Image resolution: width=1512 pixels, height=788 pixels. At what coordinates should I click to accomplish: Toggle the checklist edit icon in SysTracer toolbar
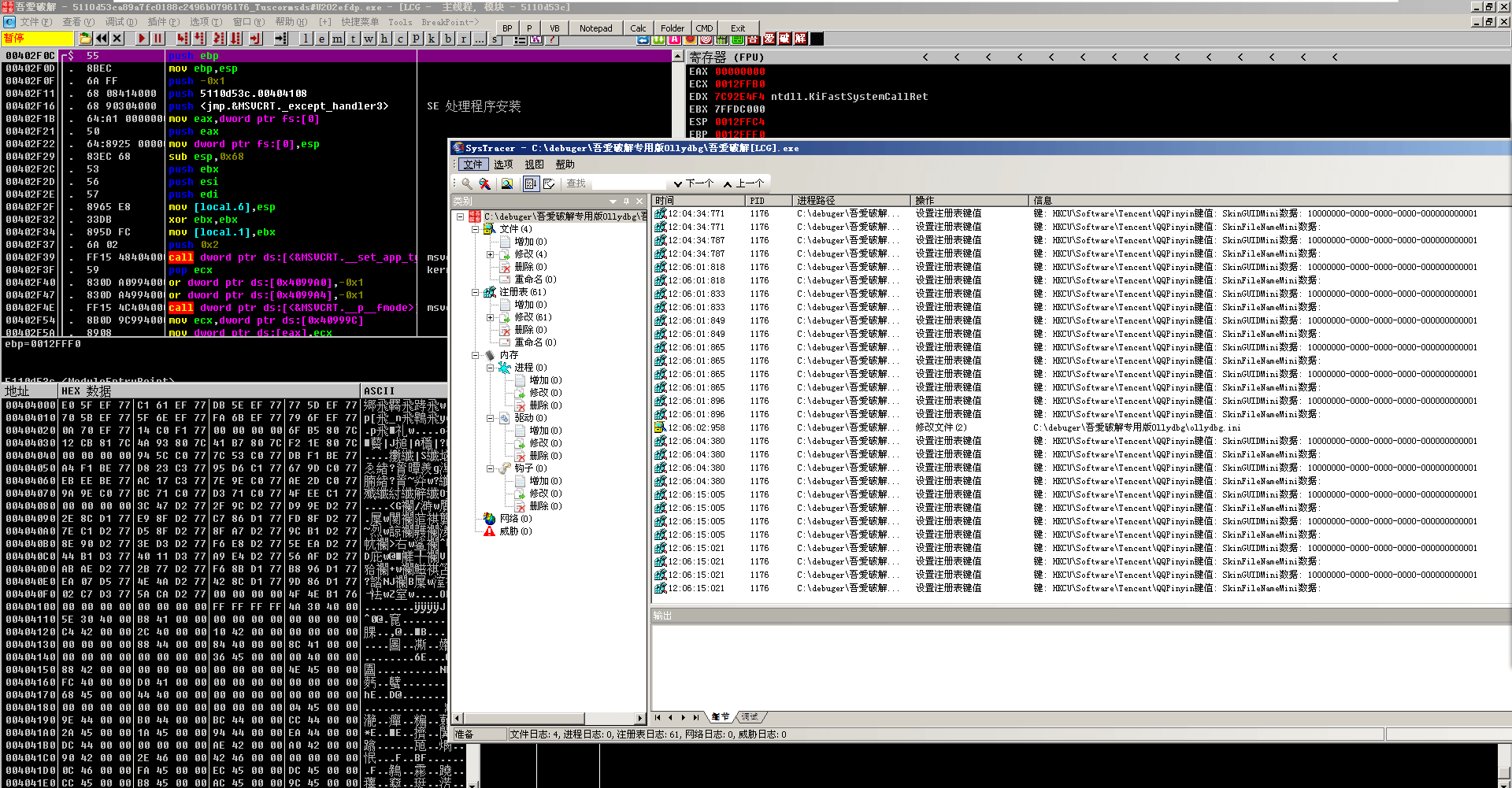click(549, 183)
